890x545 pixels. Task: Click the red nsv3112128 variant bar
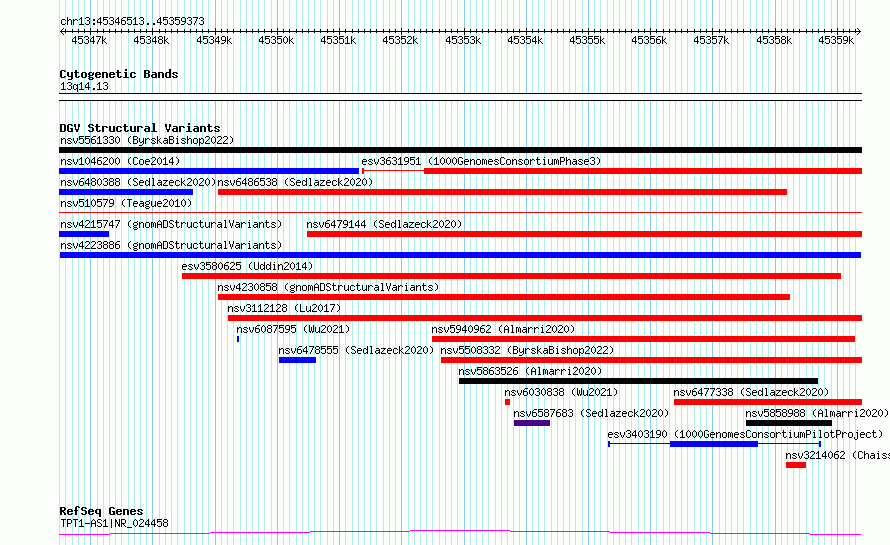point(545,318)
